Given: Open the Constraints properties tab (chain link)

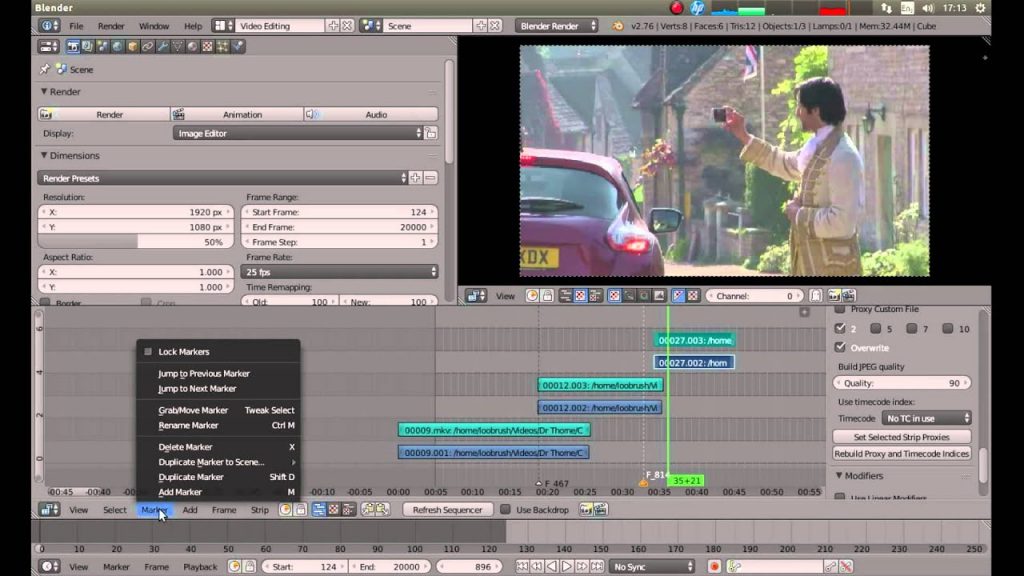Looking at the screenshot, I should tap(148, 46).
